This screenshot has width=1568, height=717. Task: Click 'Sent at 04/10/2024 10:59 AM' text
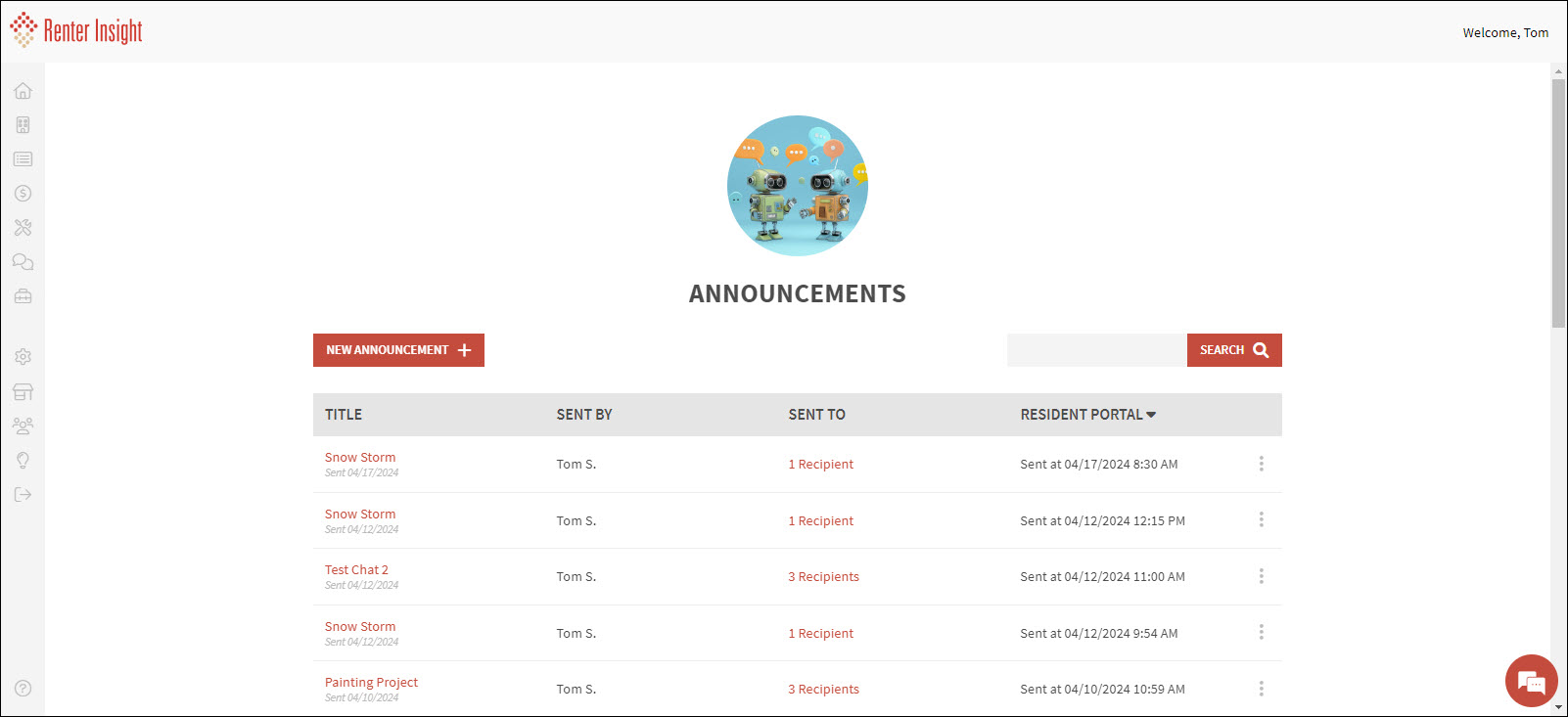point(1102,689)
